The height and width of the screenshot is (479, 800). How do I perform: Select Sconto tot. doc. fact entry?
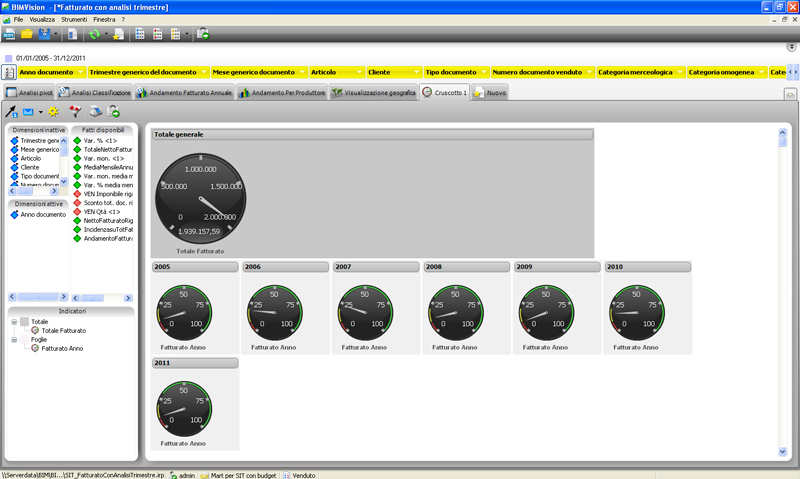[108, 203]
